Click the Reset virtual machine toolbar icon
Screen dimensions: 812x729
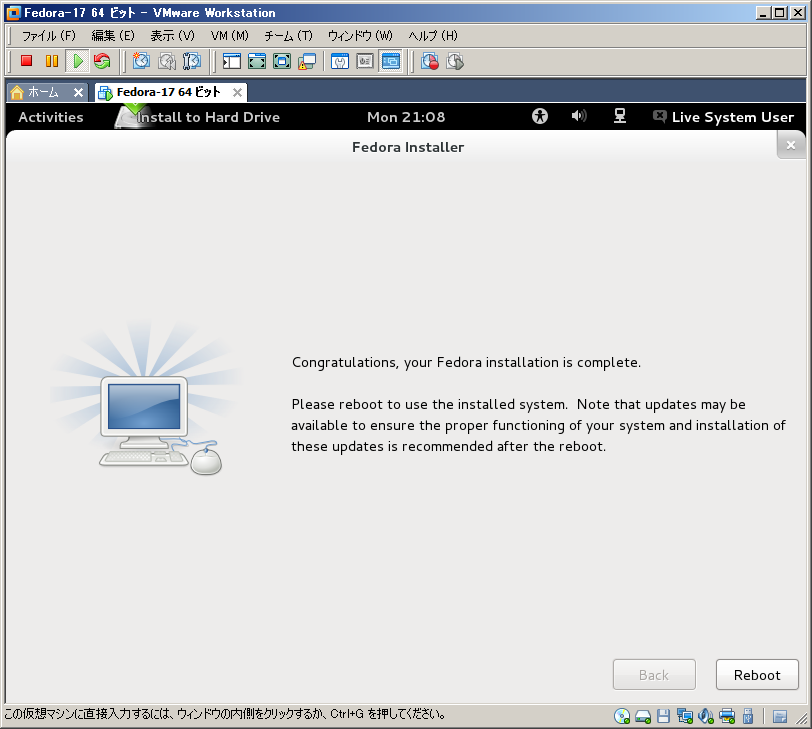tap(102, 61)
